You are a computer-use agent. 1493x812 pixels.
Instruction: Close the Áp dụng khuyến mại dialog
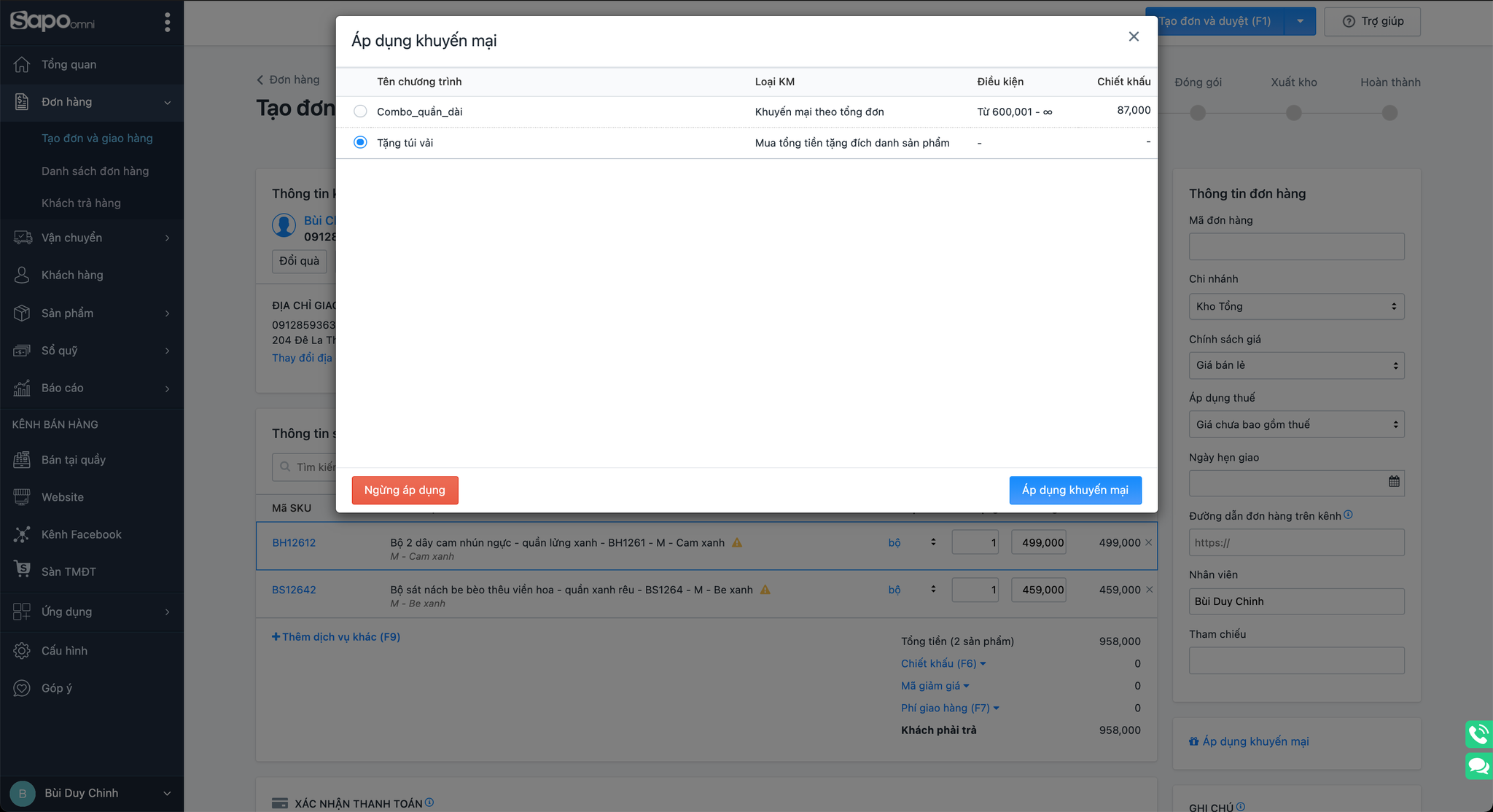tap(1134, 36)
